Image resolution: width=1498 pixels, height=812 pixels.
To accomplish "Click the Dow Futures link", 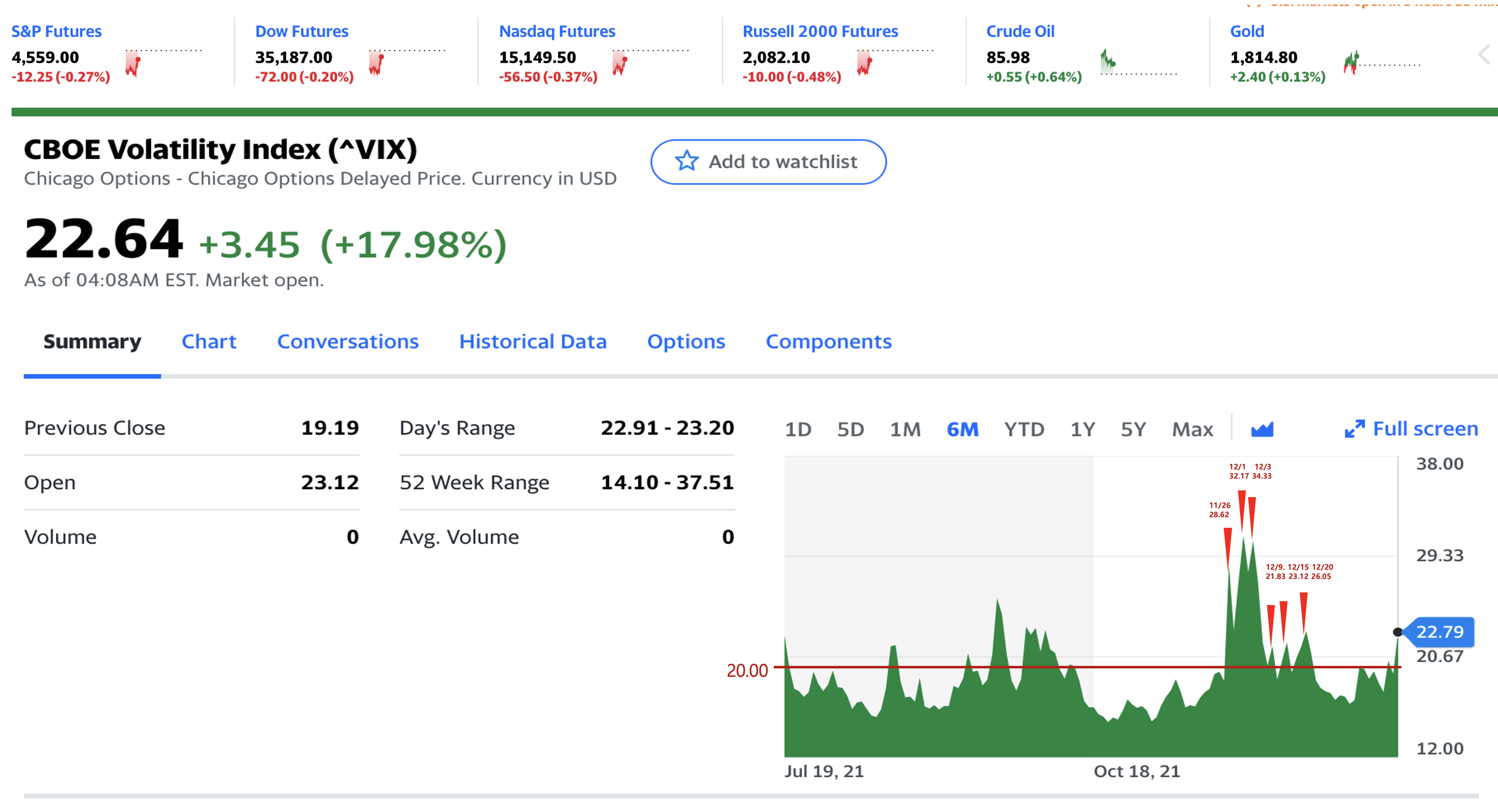I will pos(301,31).
